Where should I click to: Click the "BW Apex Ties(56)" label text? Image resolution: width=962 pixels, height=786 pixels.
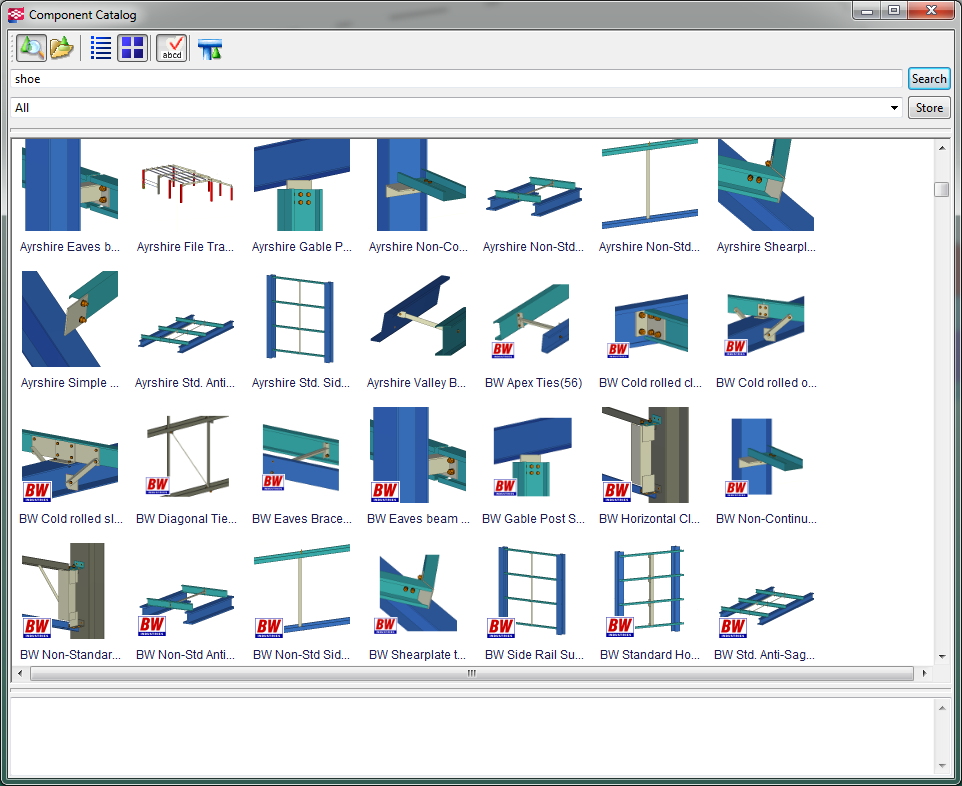[x=533, y=383]
